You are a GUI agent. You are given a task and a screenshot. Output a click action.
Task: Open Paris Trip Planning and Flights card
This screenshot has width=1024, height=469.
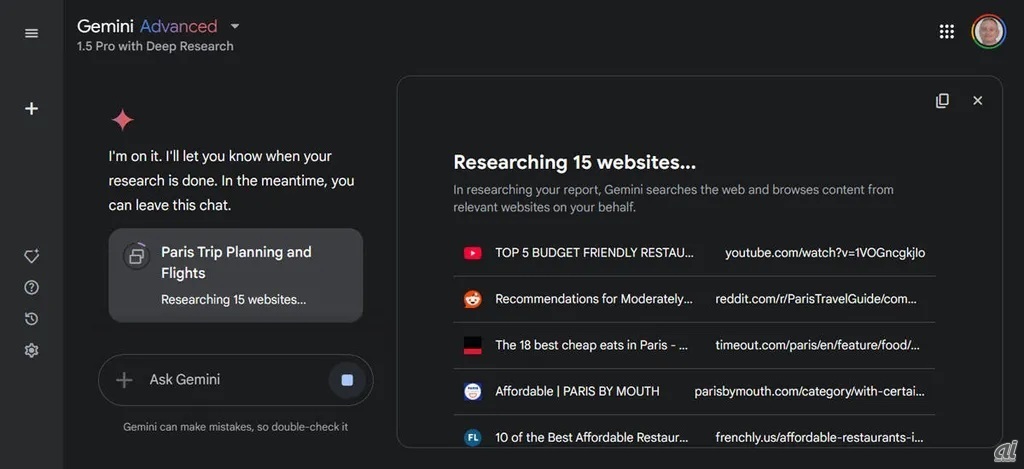[x=236, y=275]
